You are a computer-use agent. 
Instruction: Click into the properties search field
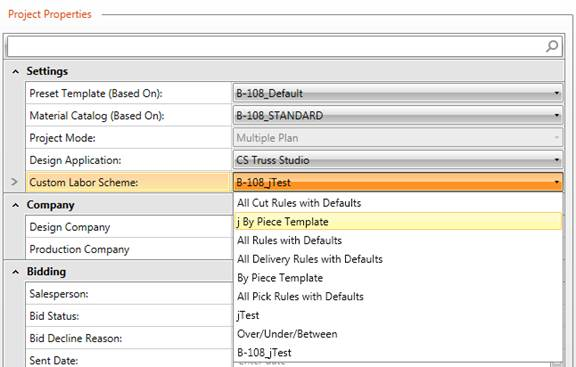click(x=276, y=46)
